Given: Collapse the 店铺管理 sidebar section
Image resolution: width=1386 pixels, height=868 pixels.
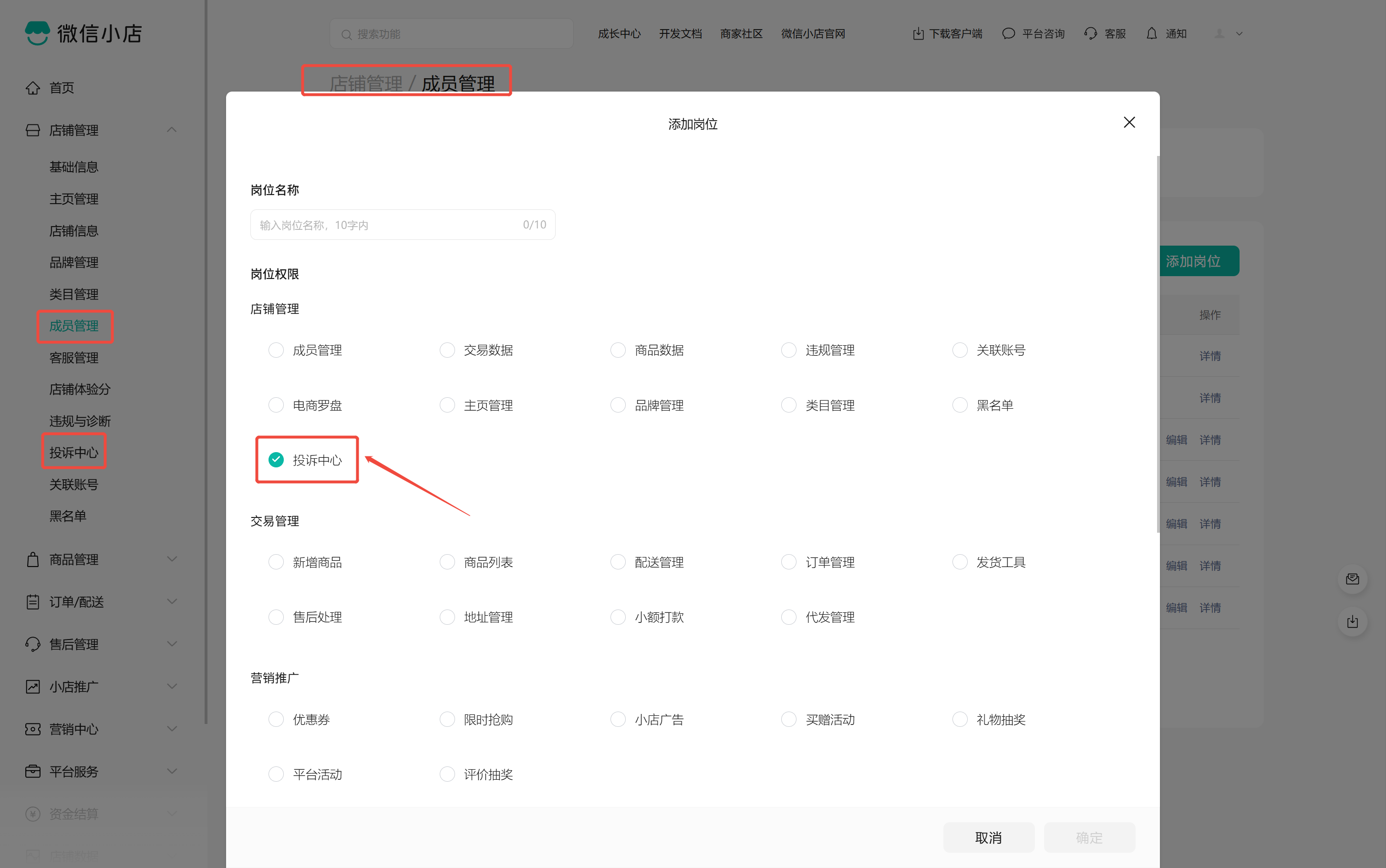Looking at the screenshot, I should [171, 130].
